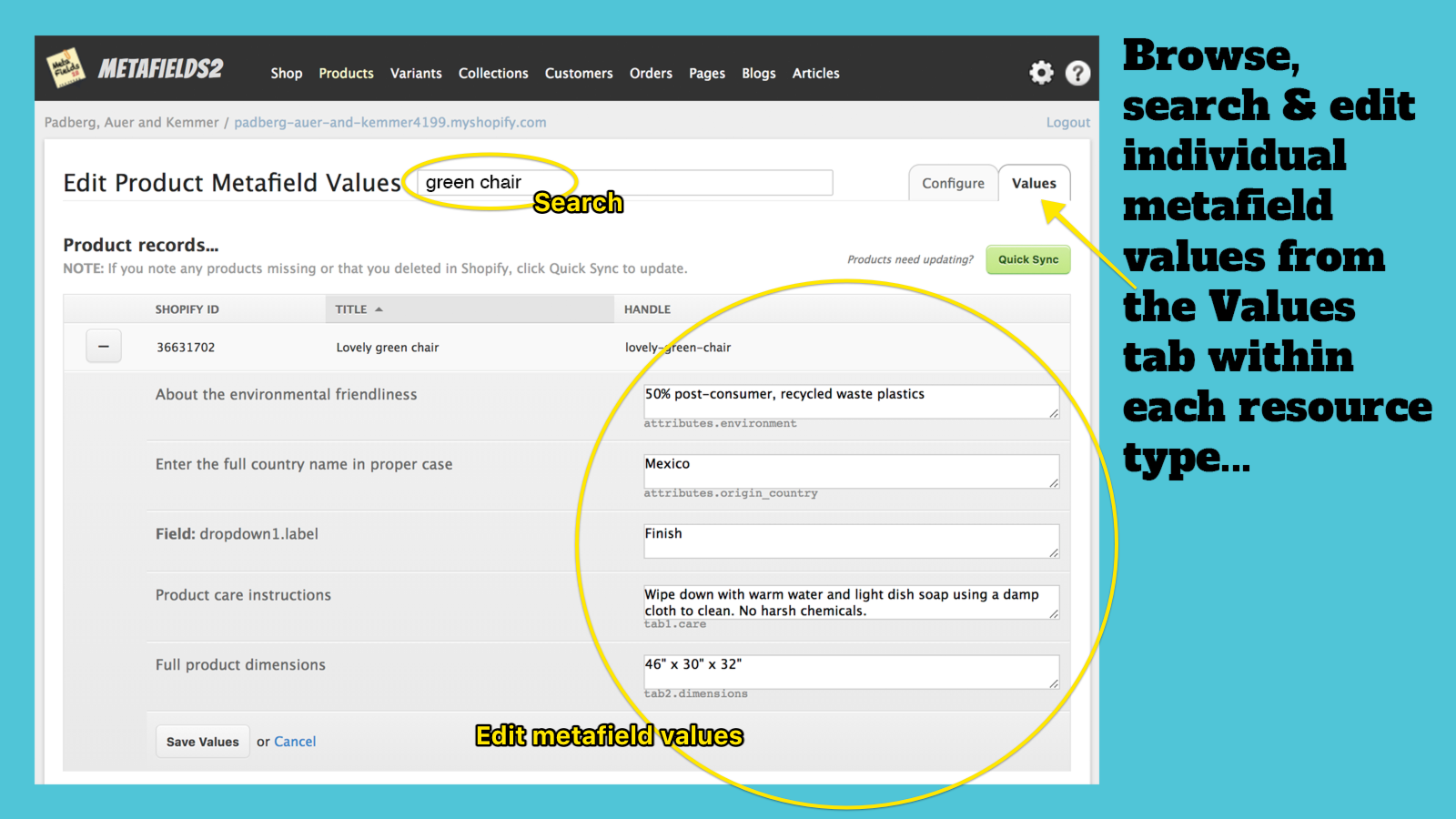This screenshot has height=819, width=1456.
Task: Open the Articles section
Action: click(815, 73)
